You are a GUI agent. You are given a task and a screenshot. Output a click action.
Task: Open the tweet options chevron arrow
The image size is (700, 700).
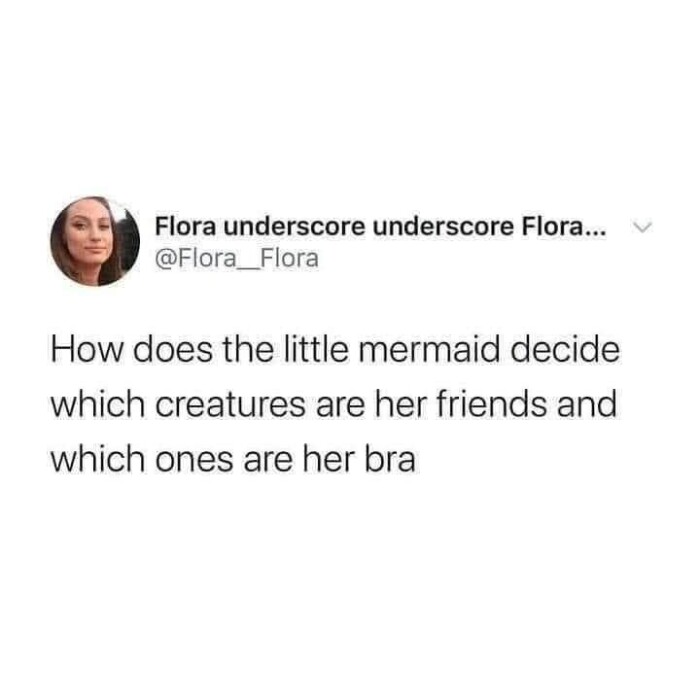(642, 227)
